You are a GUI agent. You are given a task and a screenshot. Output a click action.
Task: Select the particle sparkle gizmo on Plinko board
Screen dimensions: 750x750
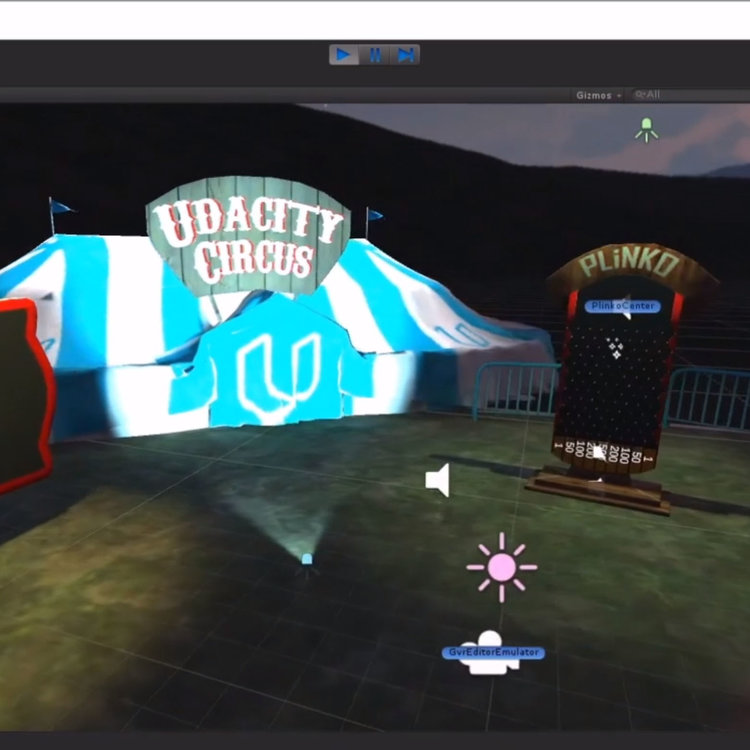(x=615, y=348)
